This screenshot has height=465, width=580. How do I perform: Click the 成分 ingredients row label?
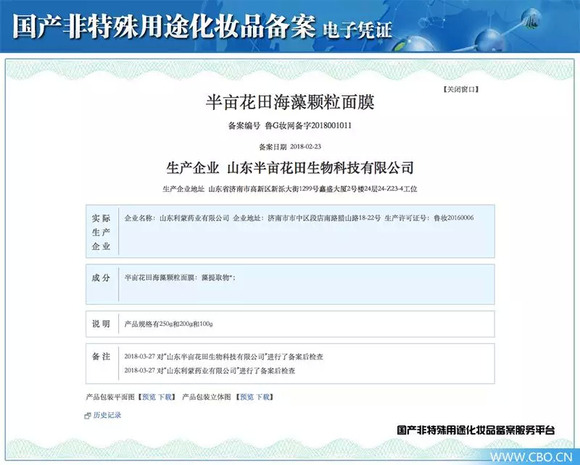[x=101, y=278]
